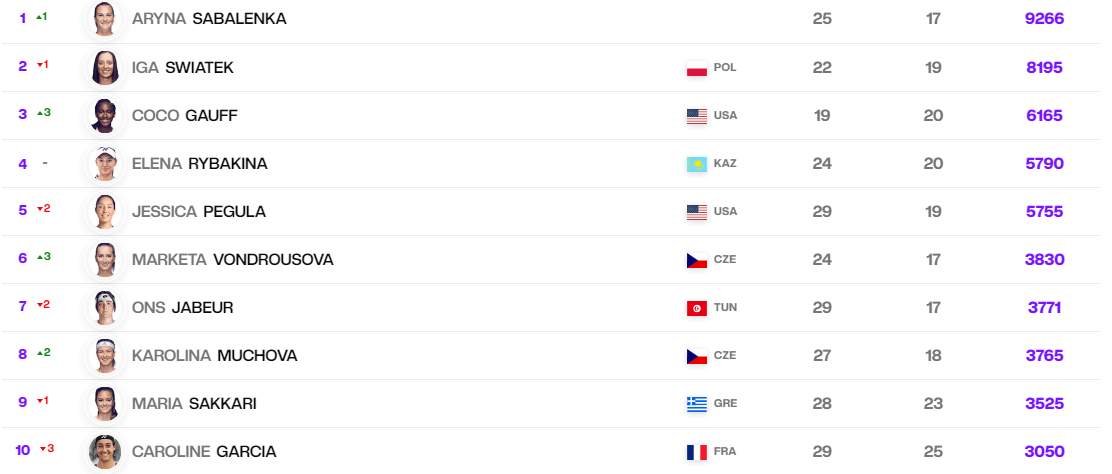
Task: Open Iga Swiatek's profile picture
Action: click(x=105, y=67)
